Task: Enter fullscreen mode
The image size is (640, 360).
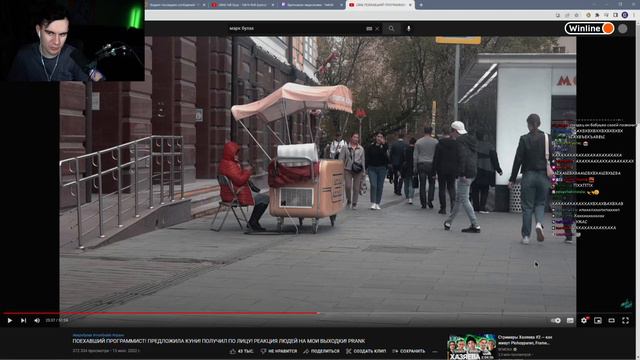Action: coord(625,321)
